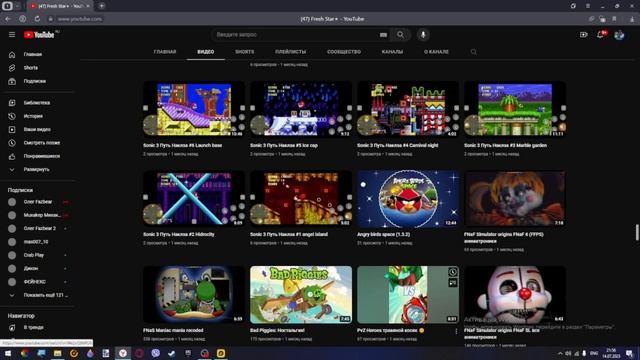
Task: Click the page vertical scrollbar thumb
Action: [x=637, y=232]
